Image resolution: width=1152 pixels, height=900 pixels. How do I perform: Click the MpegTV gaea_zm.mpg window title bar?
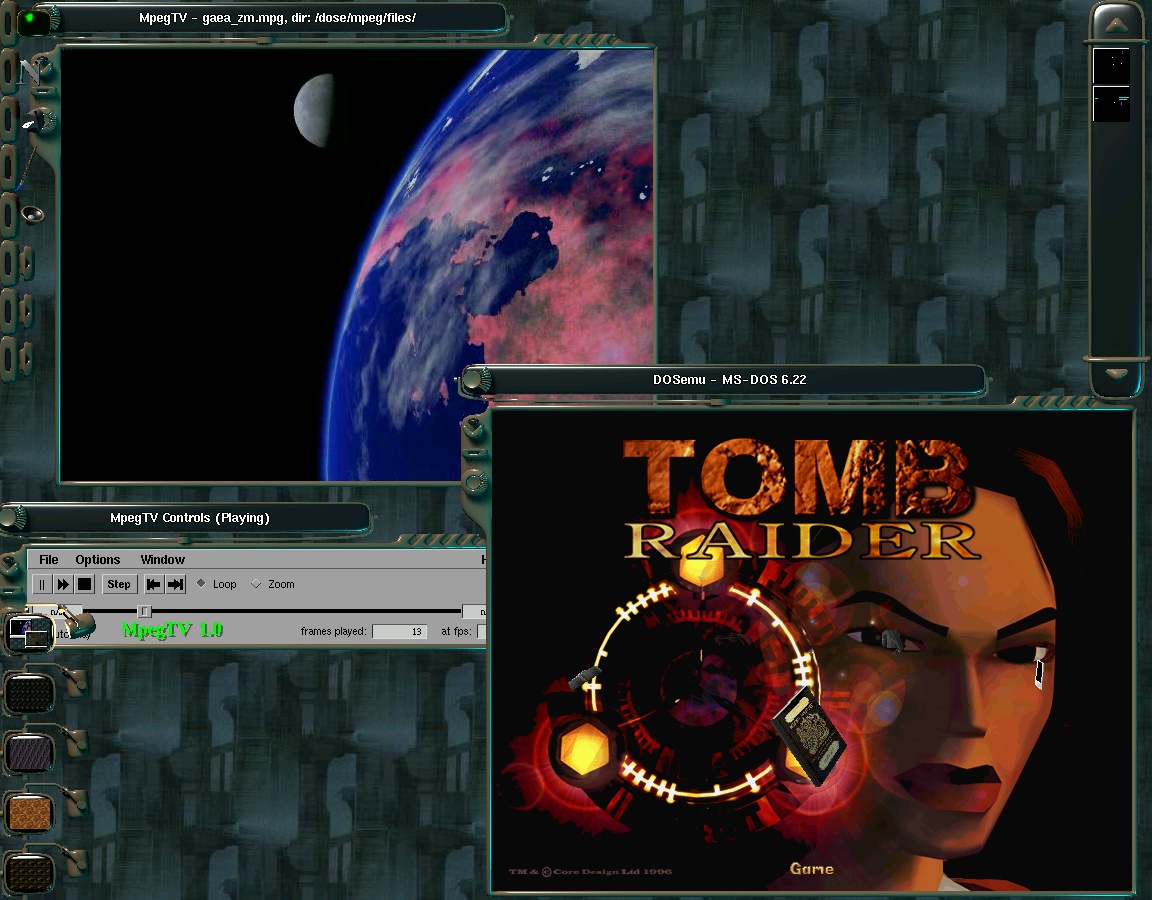278,18
